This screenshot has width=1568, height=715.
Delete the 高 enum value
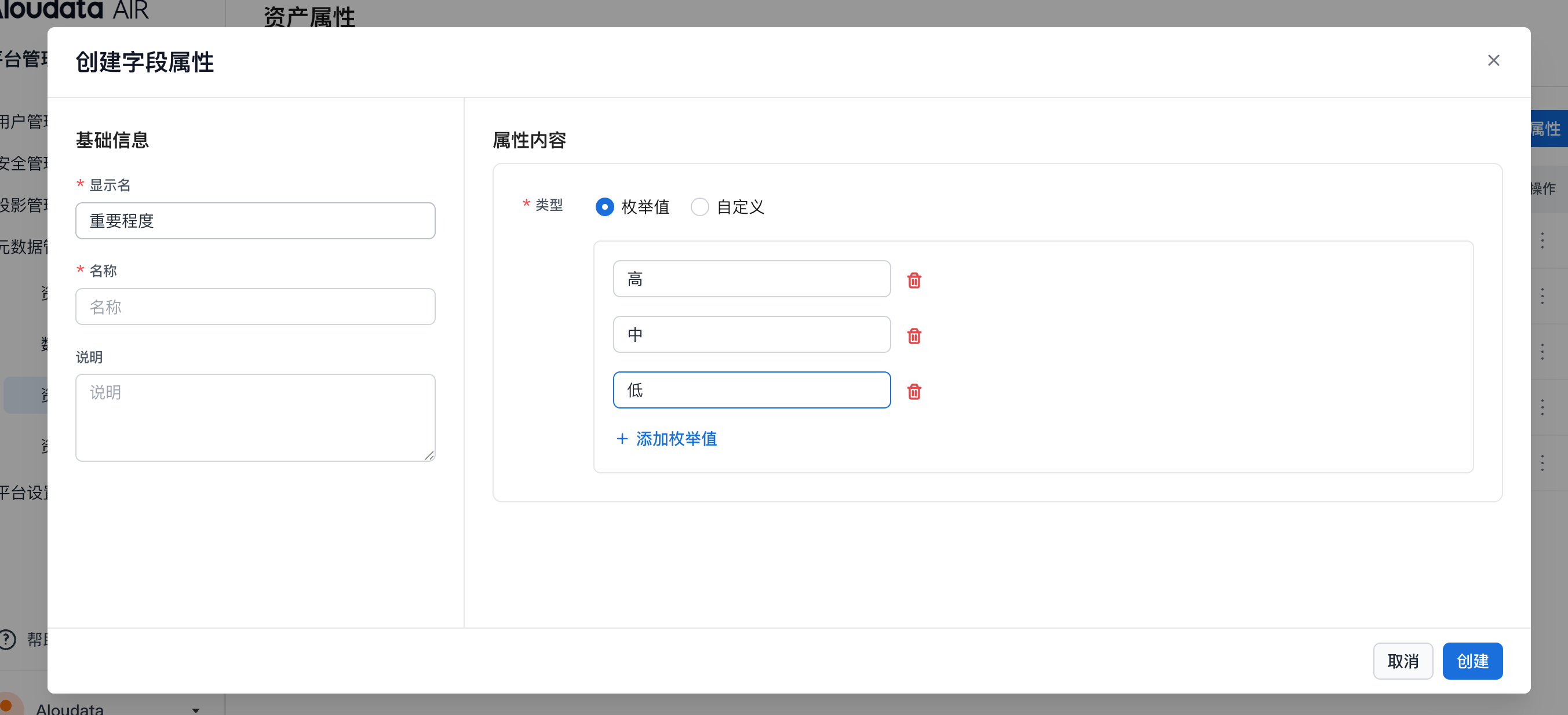[x=914, y=280]
